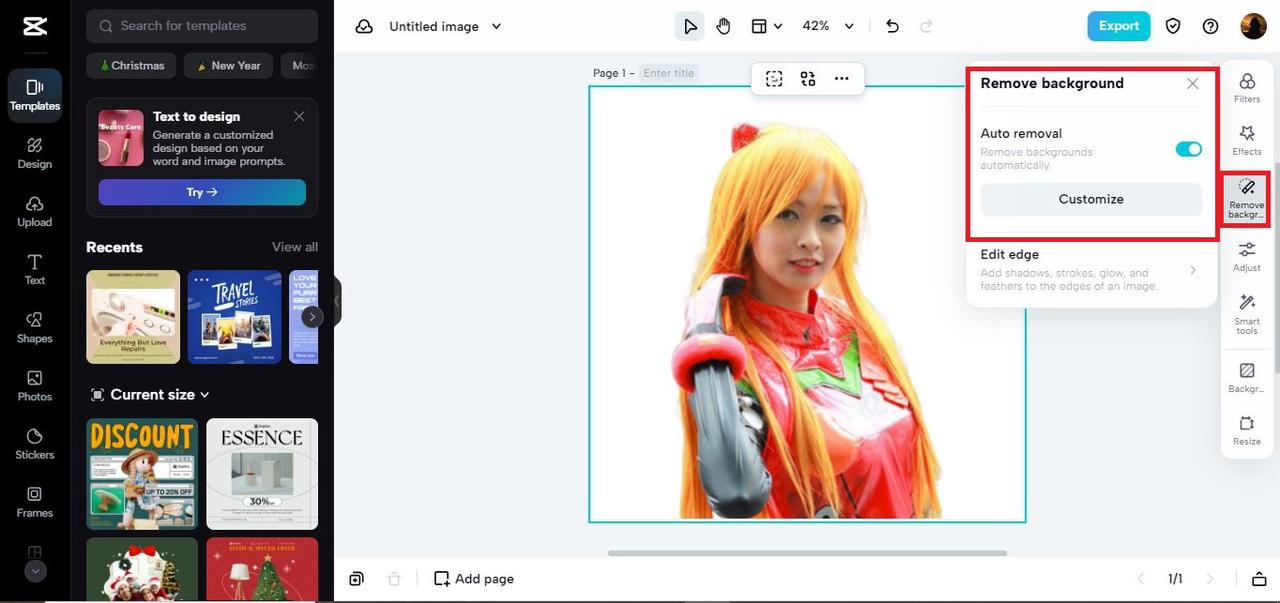Screen dimensions: 1280x603
Task: Click the cloud save status icon
Action: [x=364, y=27]
